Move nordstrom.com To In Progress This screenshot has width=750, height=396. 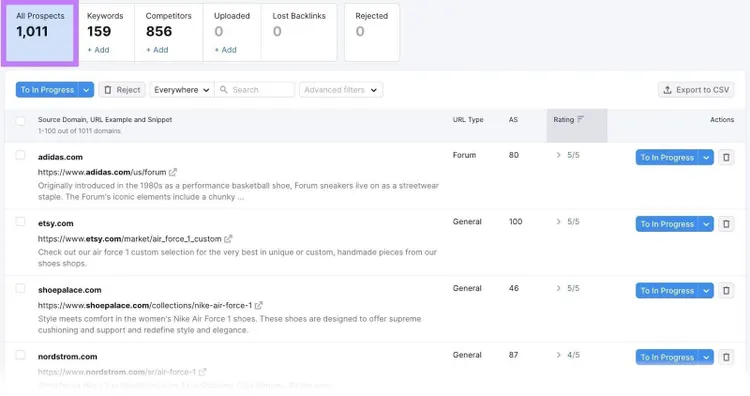(667, 357)
